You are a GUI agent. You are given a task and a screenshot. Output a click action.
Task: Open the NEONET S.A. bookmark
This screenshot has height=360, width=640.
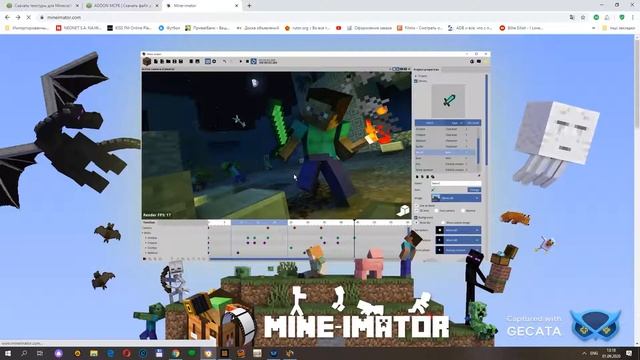[78, 28]
